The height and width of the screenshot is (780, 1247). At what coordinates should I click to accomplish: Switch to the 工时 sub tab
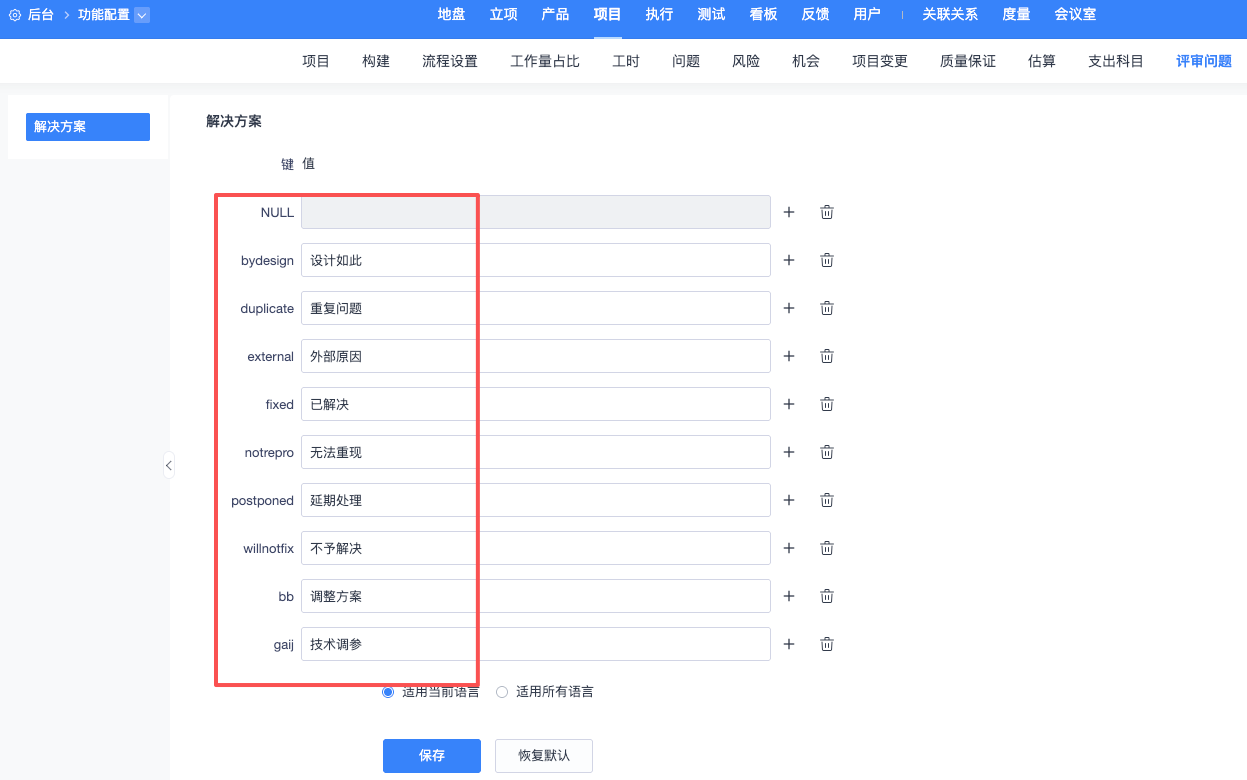[626, 61]
